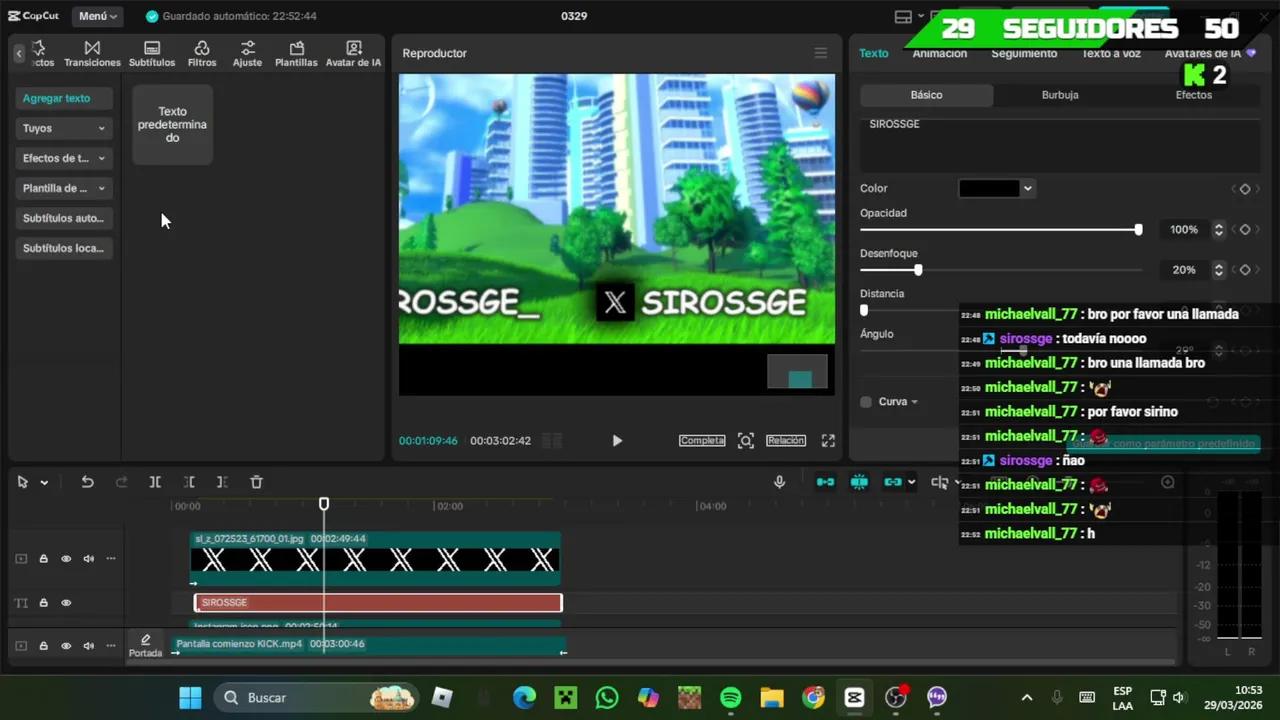1280x720 pixels.
Task: Click the zoom-to-fit scan icon in player
Action: point(746,440)
